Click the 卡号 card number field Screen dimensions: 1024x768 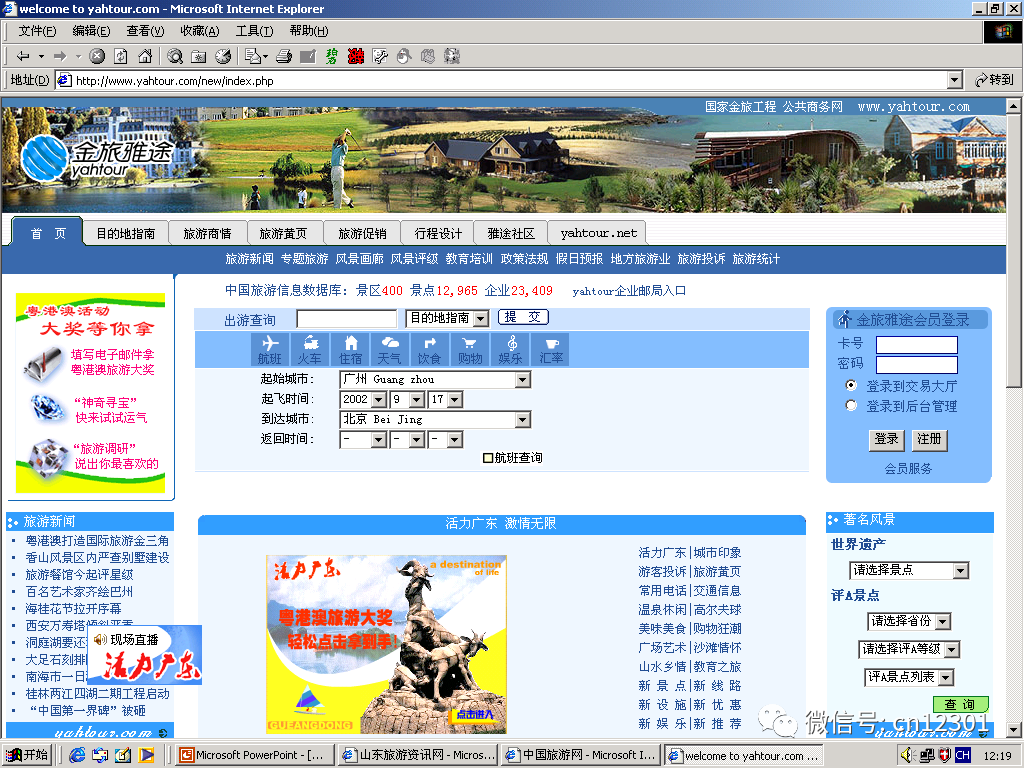pyautogui.click(x=916, y=345)
